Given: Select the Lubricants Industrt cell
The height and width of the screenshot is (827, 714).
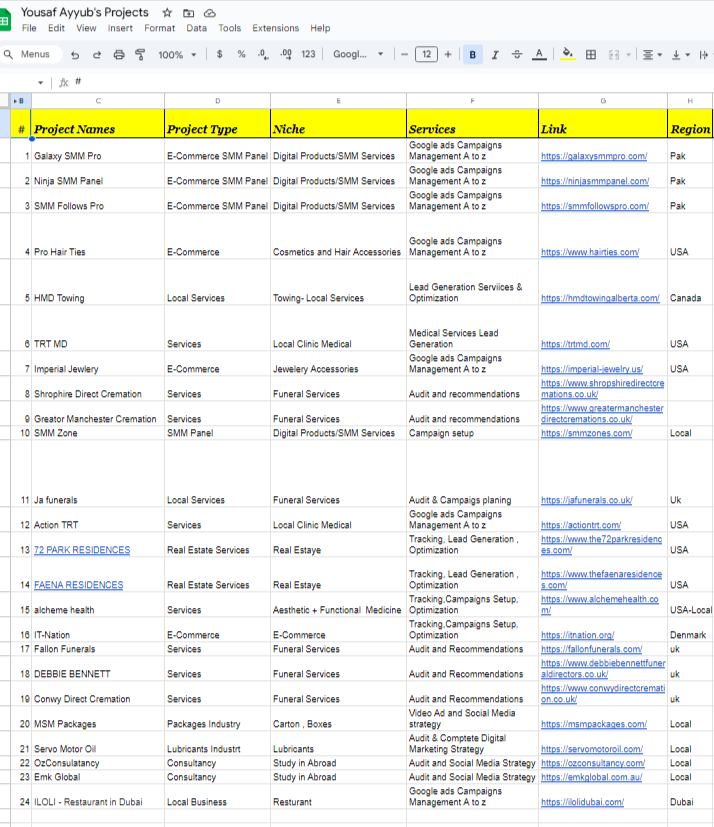Looking at the screenshot, I should click(217, 743).
